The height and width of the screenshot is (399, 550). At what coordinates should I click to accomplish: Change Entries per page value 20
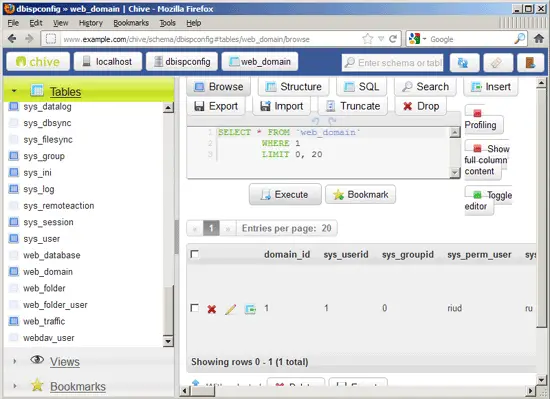coord(326,228)
